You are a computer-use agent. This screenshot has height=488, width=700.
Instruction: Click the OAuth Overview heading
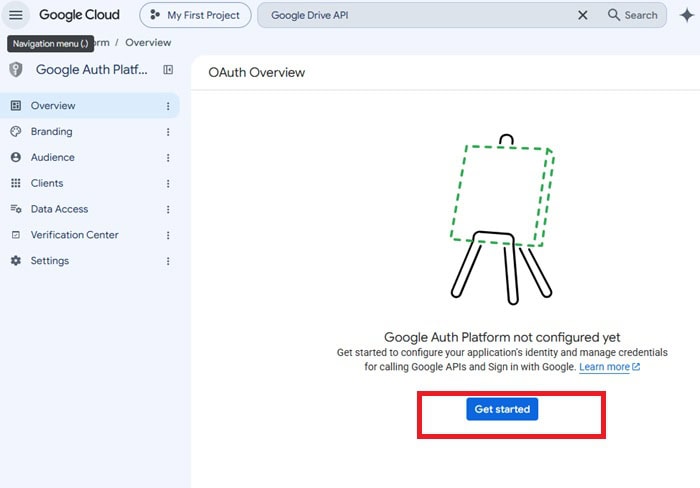257,72
